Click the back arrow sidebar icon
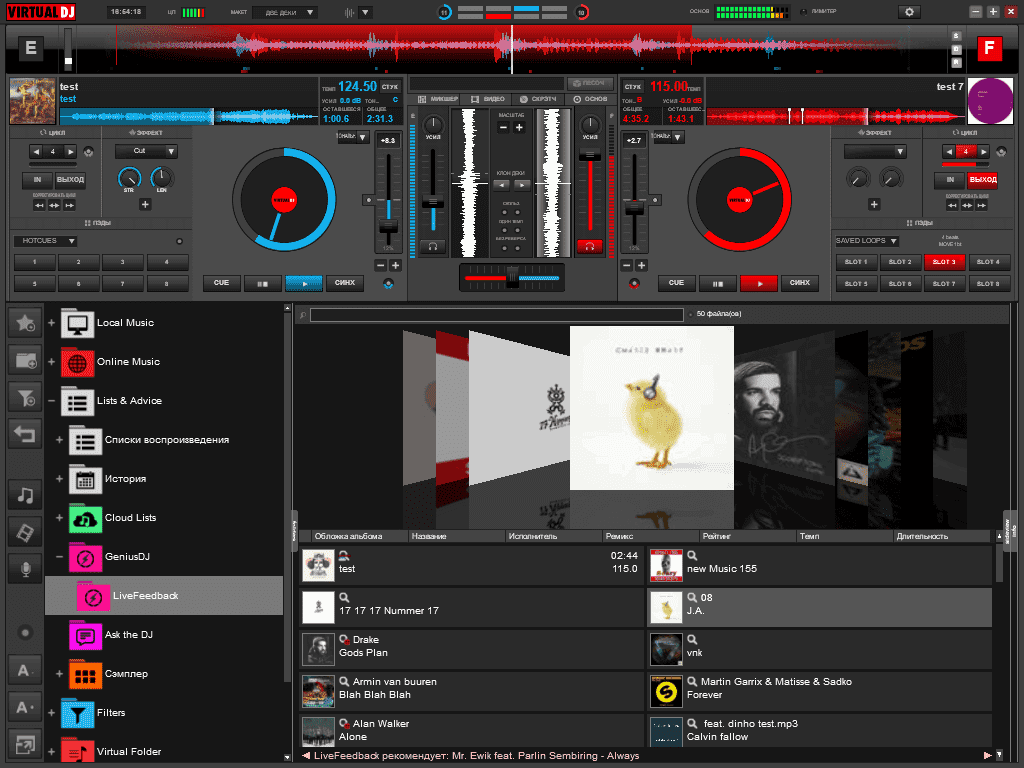 [25, 434]
